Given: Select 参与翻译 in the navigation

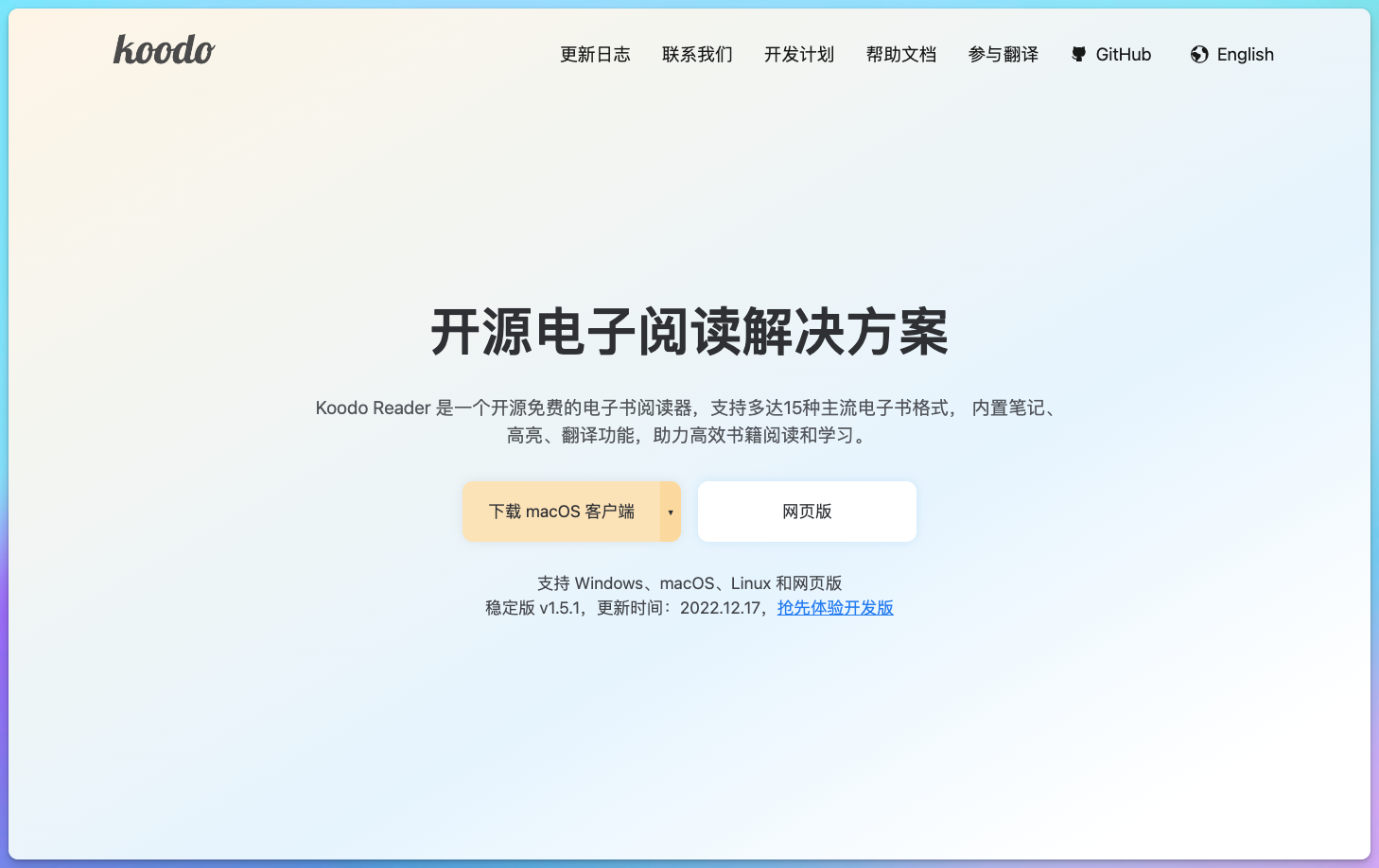Looking at the screenshot, I should (1004, 55).
